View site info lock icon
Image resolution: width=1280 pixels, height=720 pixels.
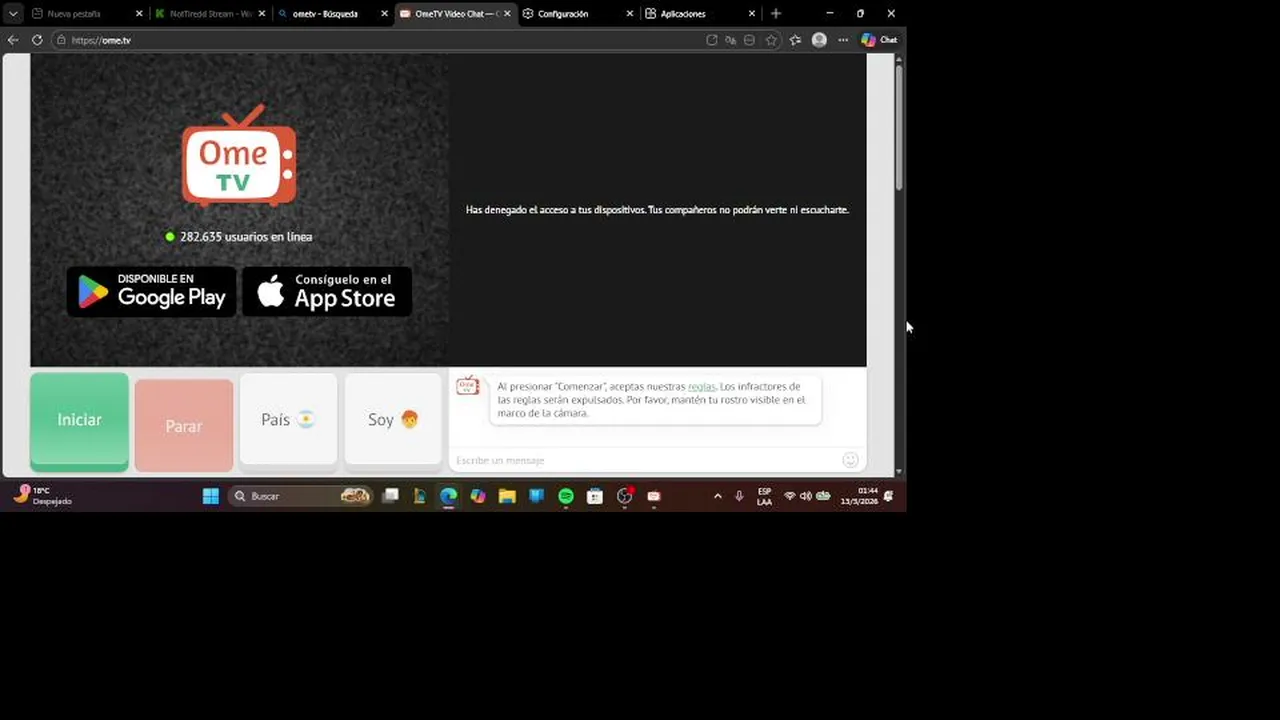point(61,40)
